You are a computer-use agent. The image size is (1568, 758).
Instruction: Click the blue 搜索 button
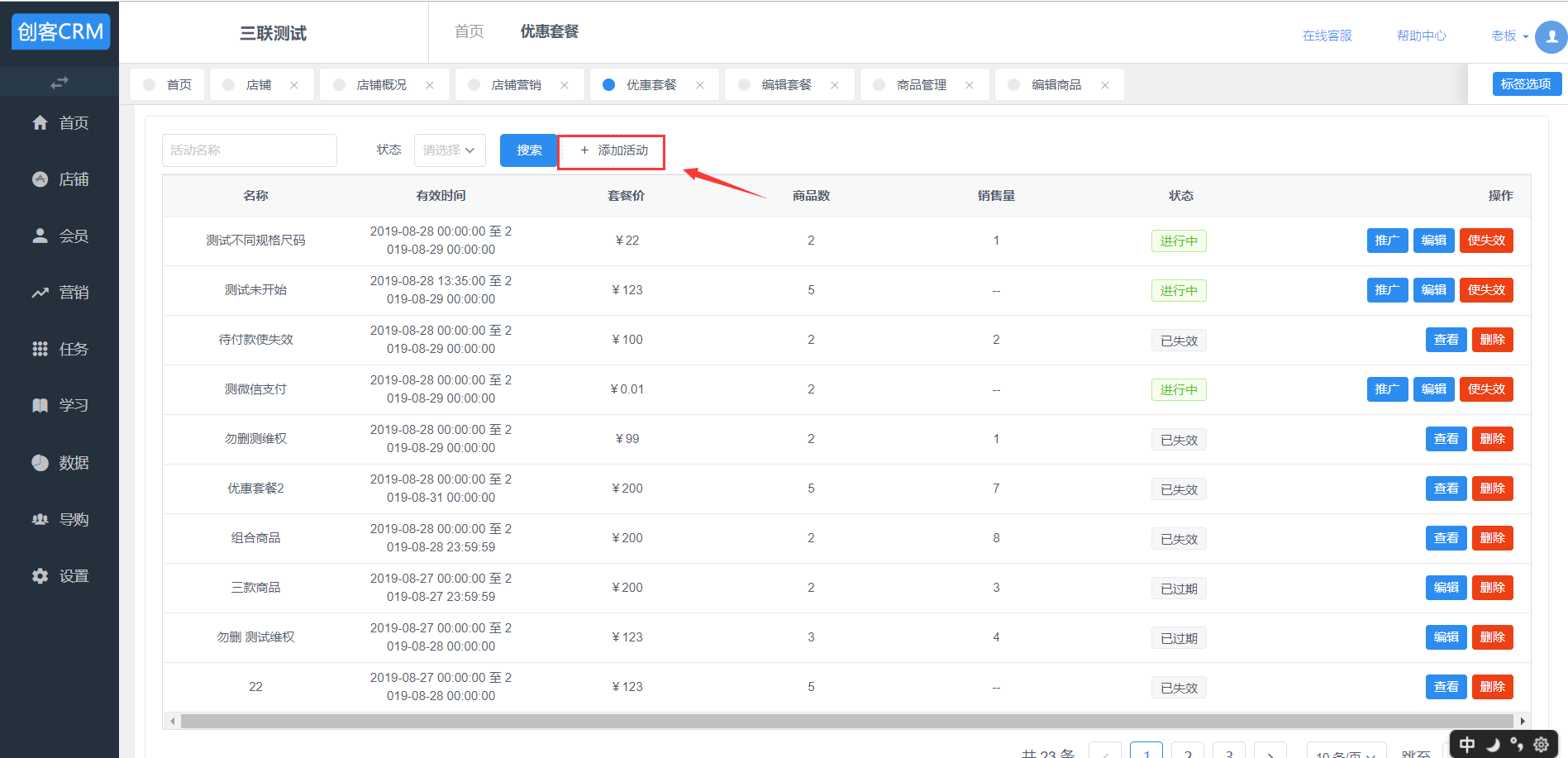coord(528,150)
